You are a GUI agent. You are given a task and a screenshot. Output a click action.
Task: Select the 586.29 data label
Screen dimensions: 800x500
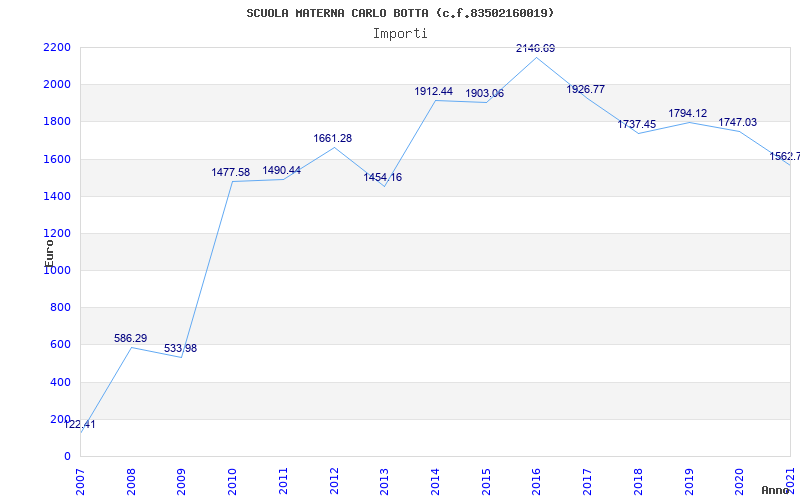point(131,338)
